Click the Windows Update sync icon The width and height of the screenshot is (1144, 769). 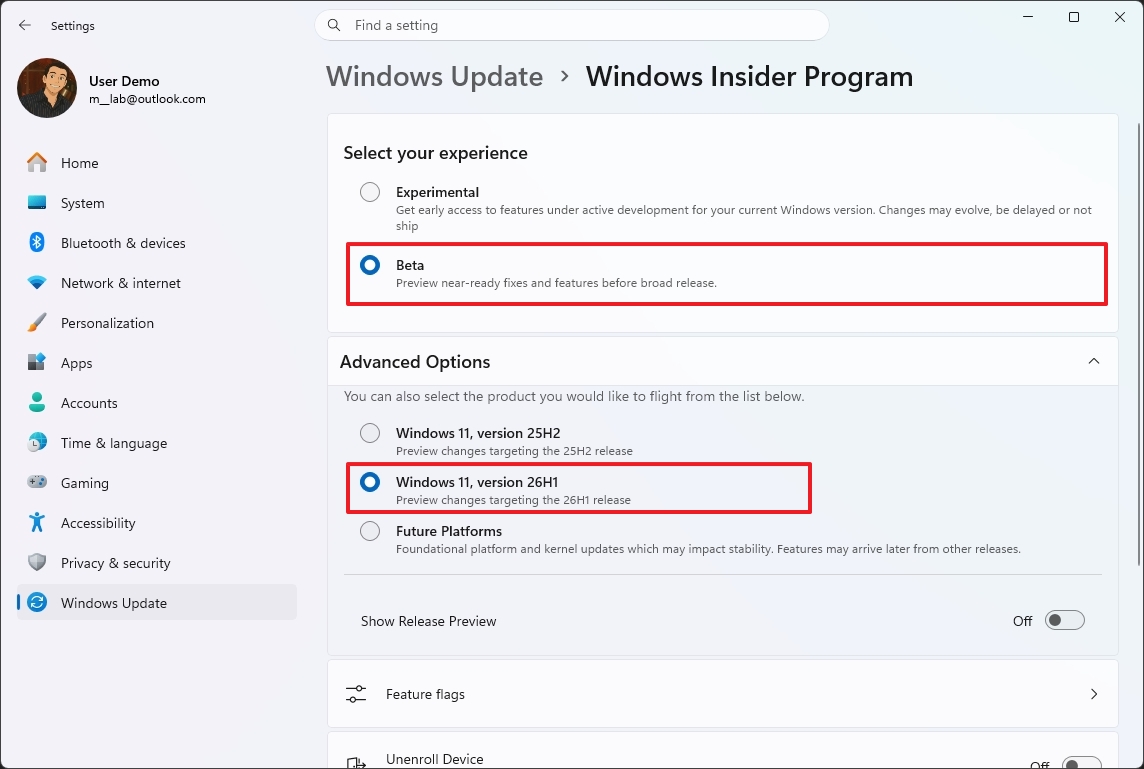[37, 603]
